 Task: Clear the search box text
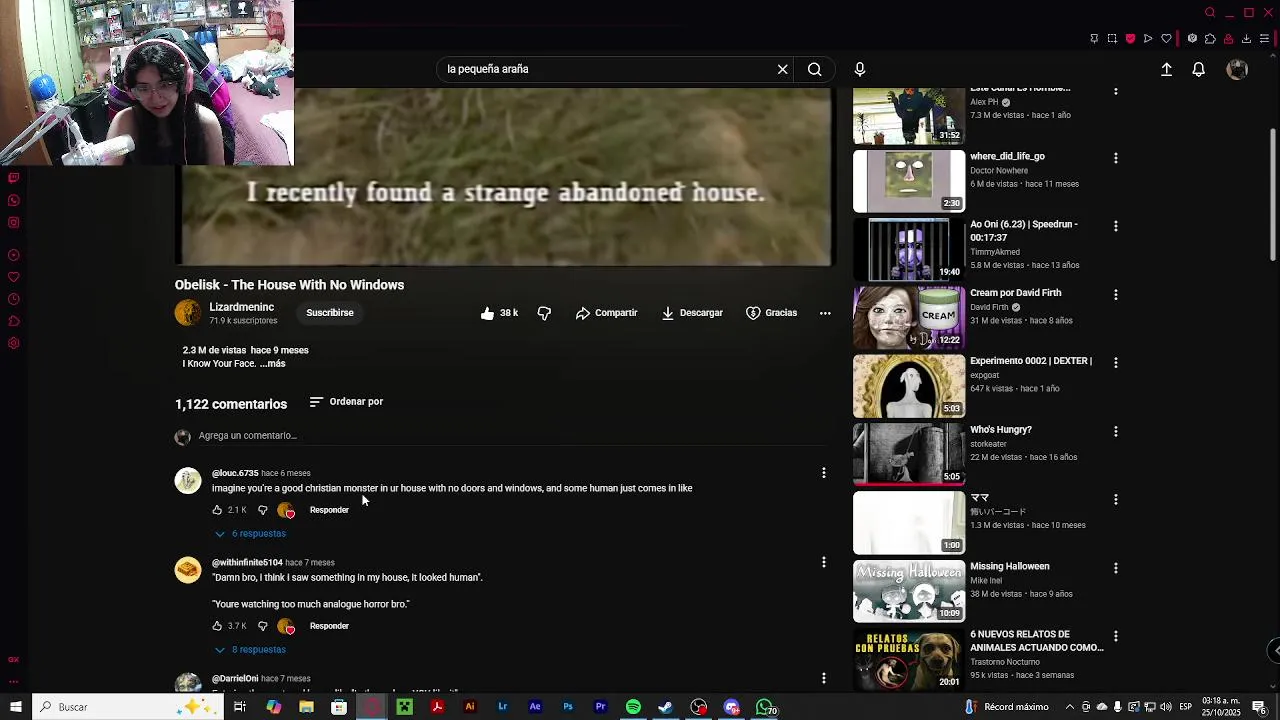(x=783, y=69)
